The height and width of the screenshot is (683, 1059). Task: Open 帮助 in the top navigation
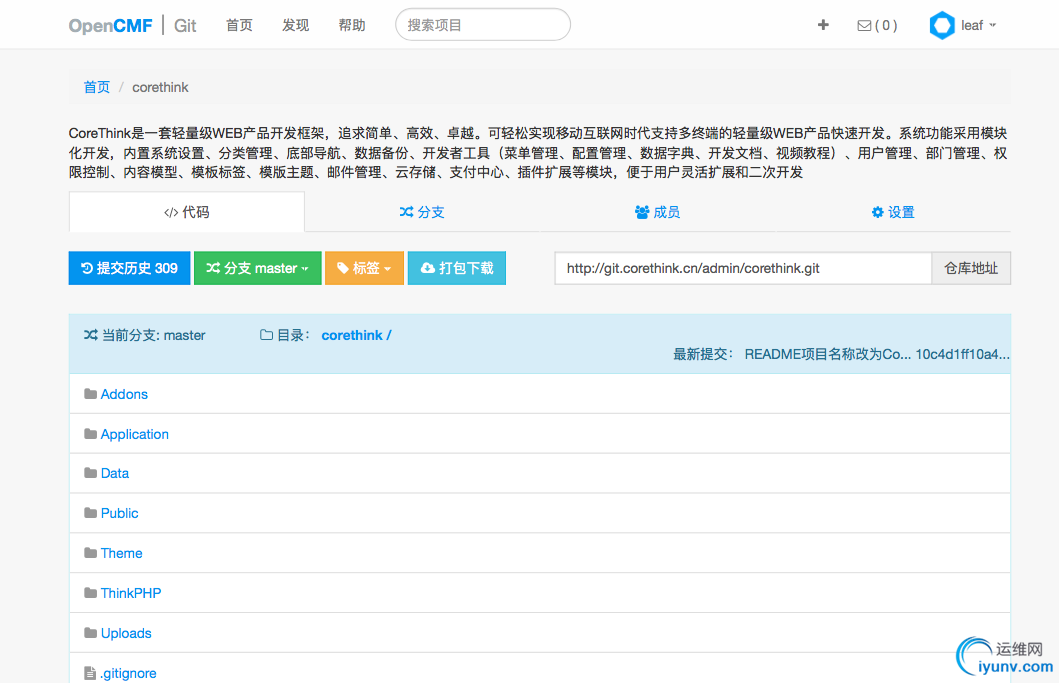point(352,25)
